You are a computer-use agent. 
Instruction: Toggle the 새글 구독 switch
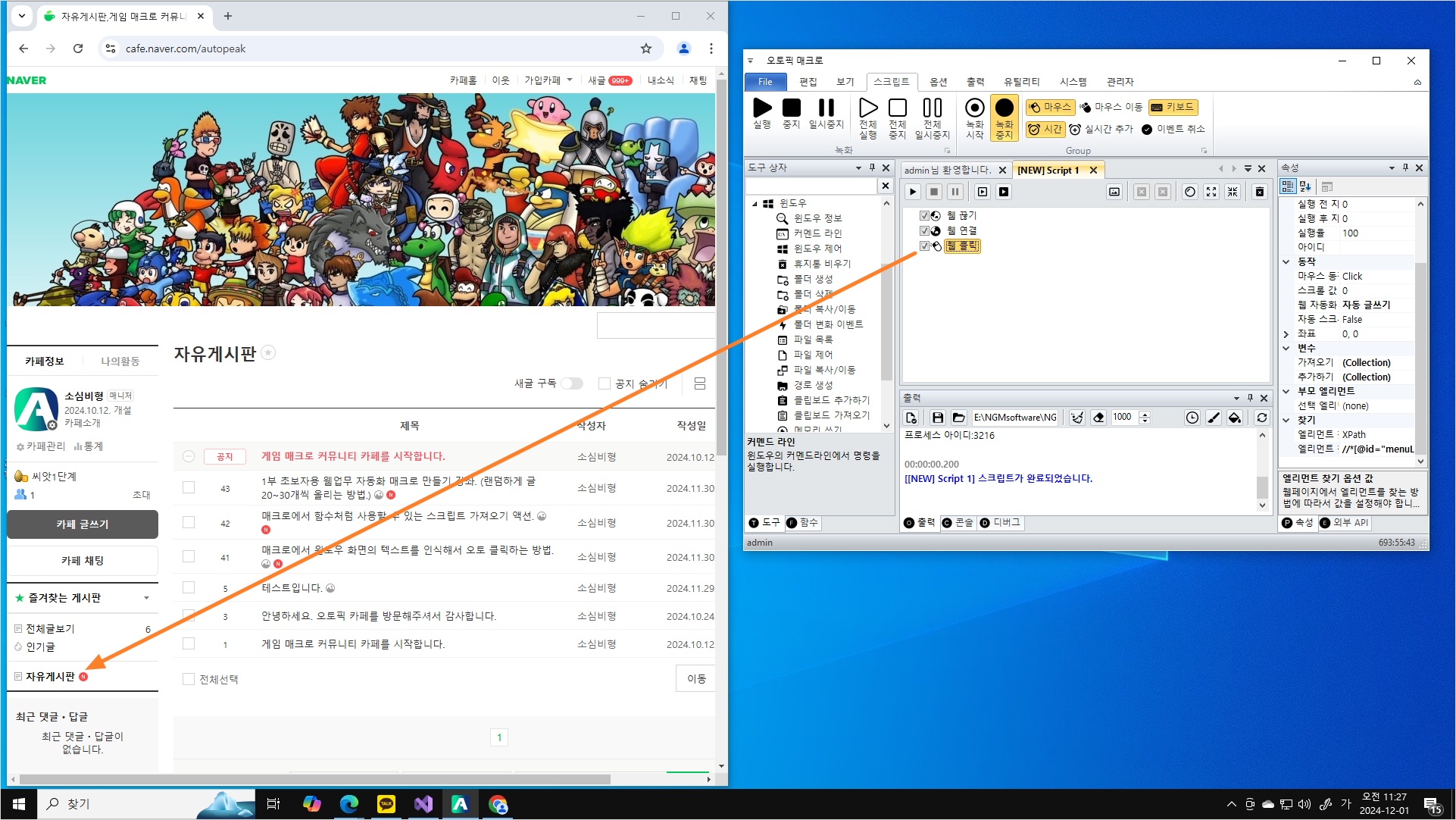[572, 383]
